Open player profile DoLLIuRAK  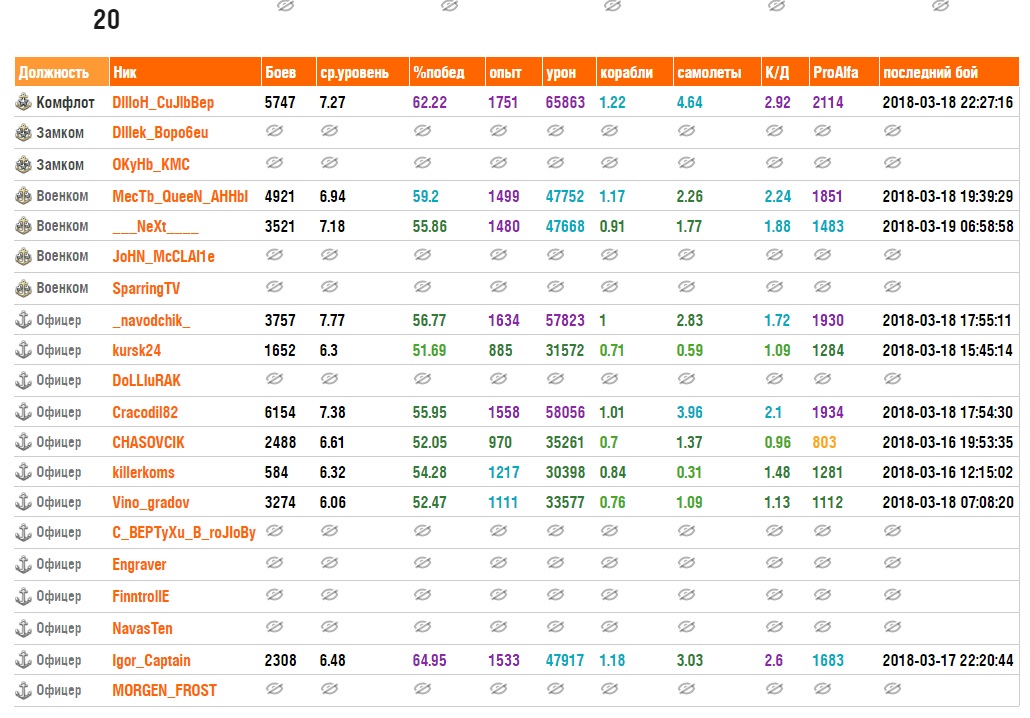(146, 380)
